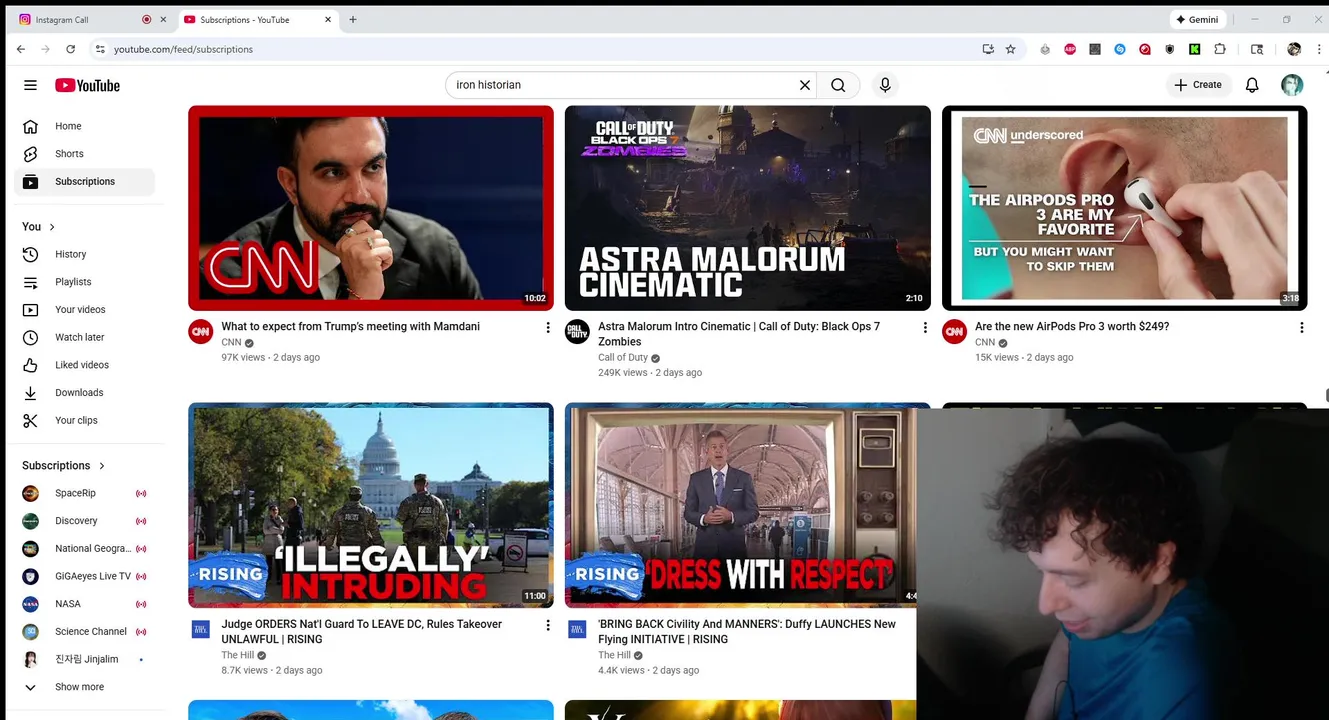This screenshot has width=1329, height=720.
Task: Reload the page
Action: (x=71, y=49)
